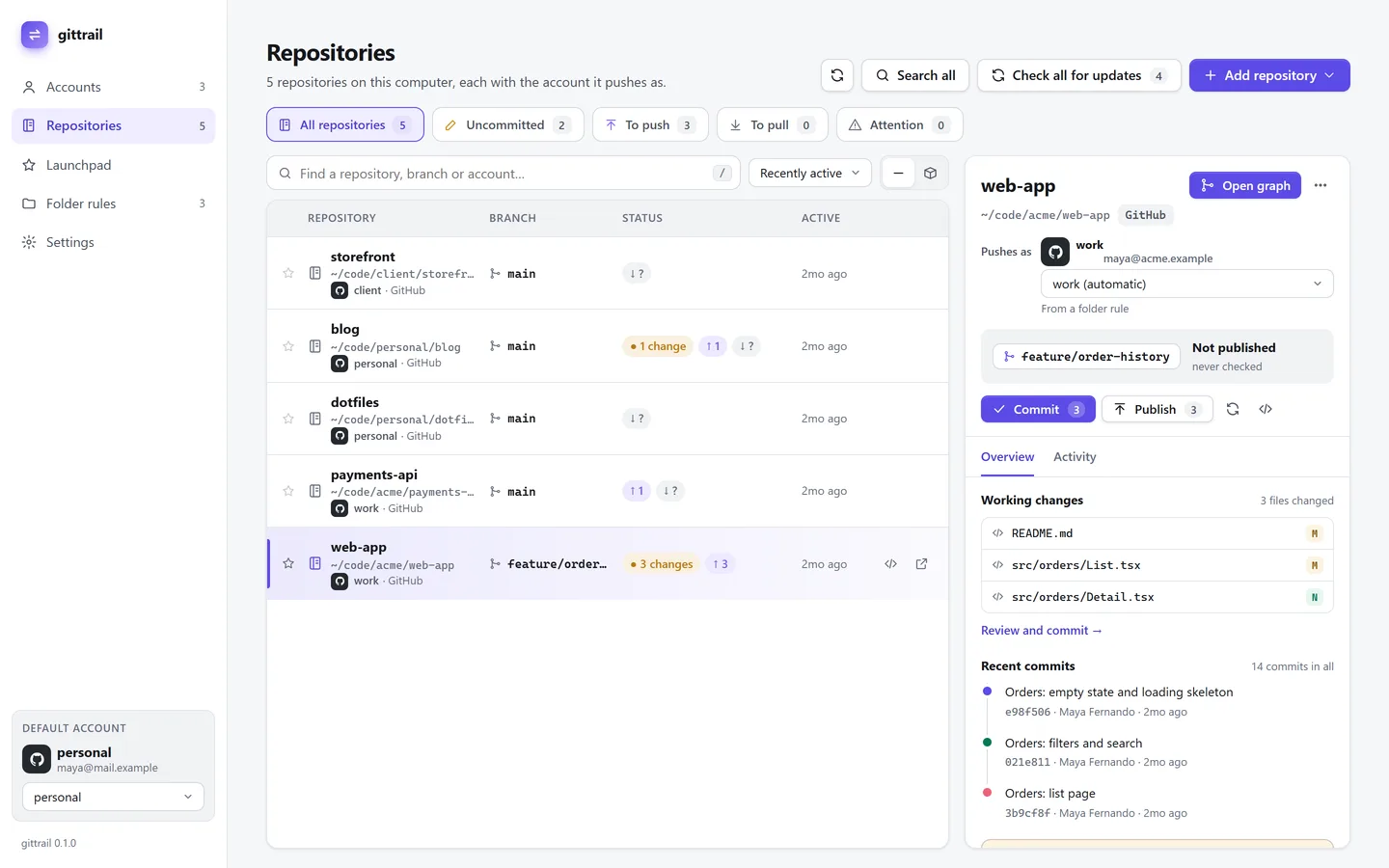The width and height of the screenshot is (1389, 868).
Task: Open web-app row in code editor icon
Action: (x=891, y=564)
